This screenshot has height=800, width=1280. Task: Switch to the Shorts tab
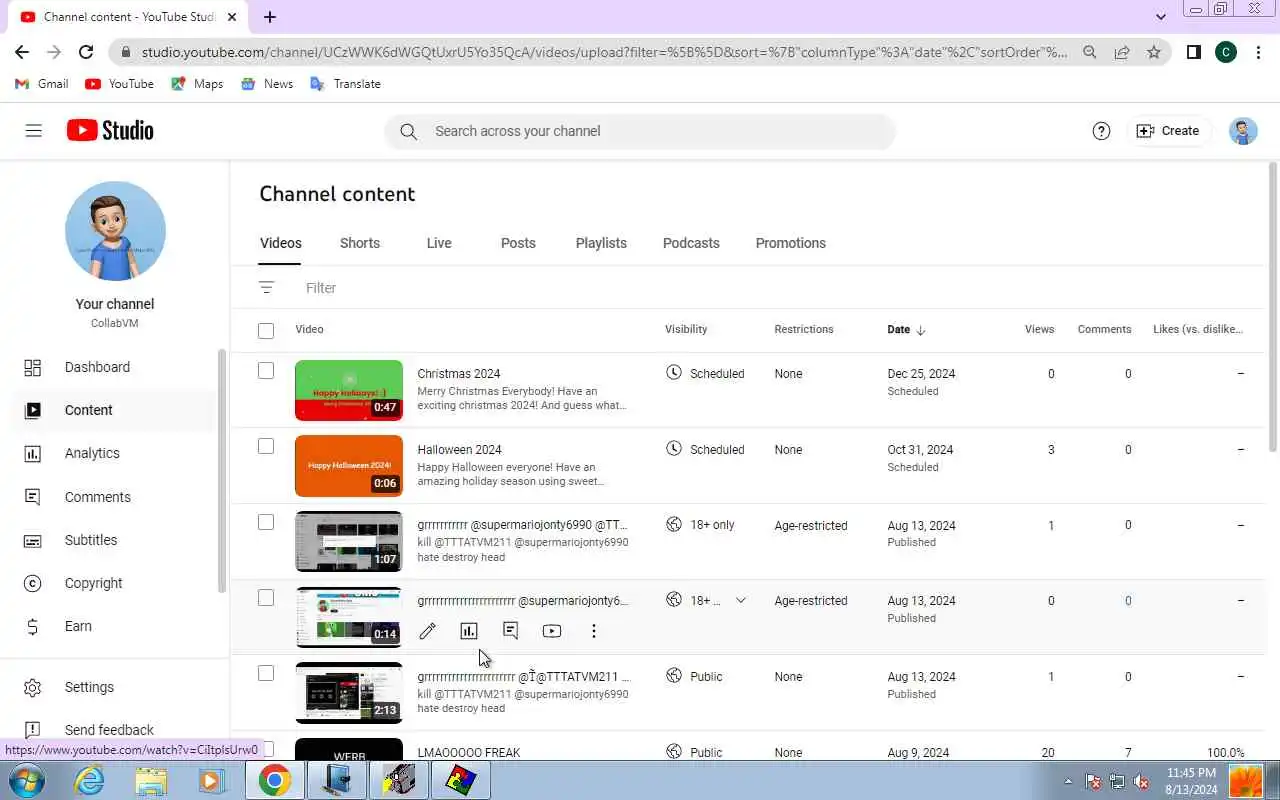pyautogui.click(x=360, y=243)
